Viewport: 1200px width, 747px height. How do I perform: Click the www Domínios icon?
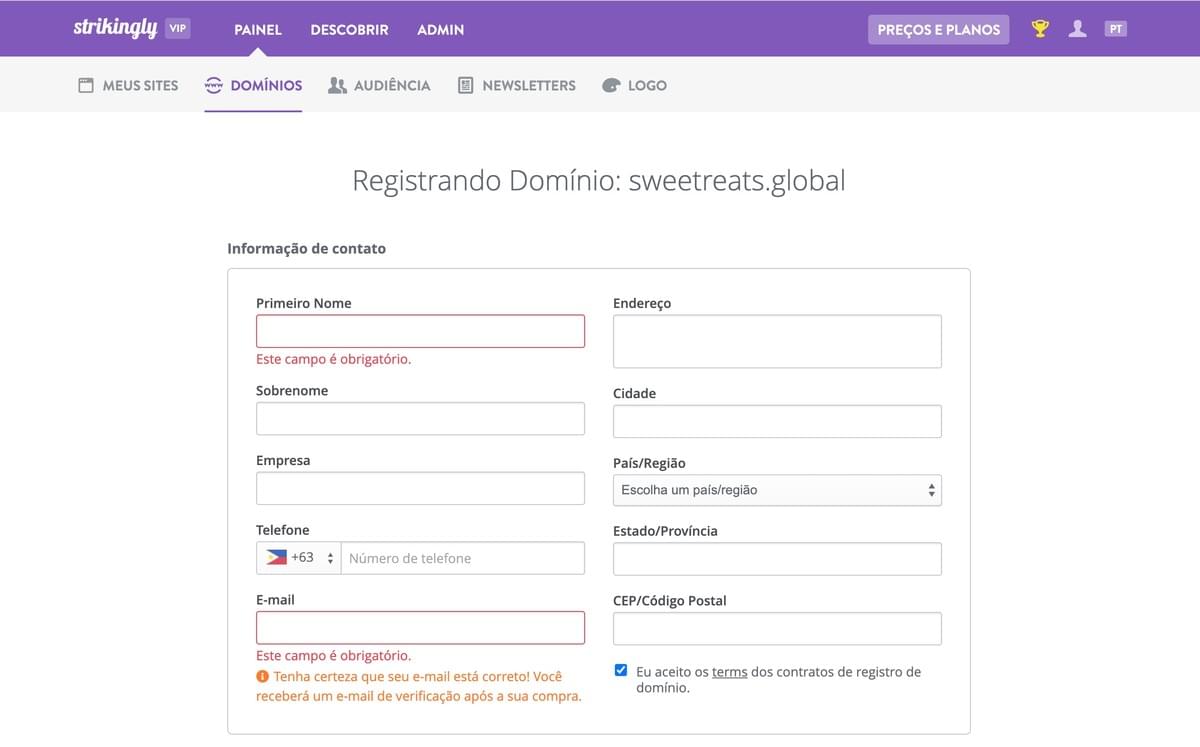(213, 85)
